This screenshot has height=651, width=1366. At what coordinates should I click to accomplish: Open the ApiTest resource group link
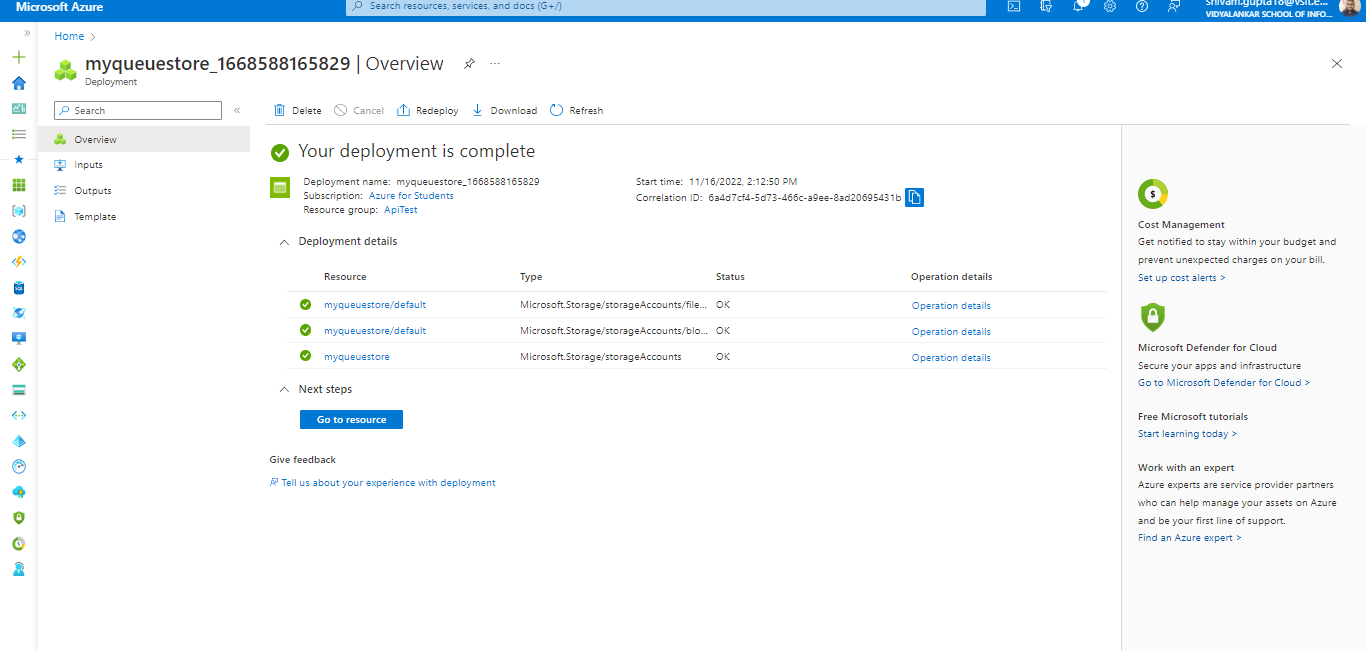tap(401, 210)
